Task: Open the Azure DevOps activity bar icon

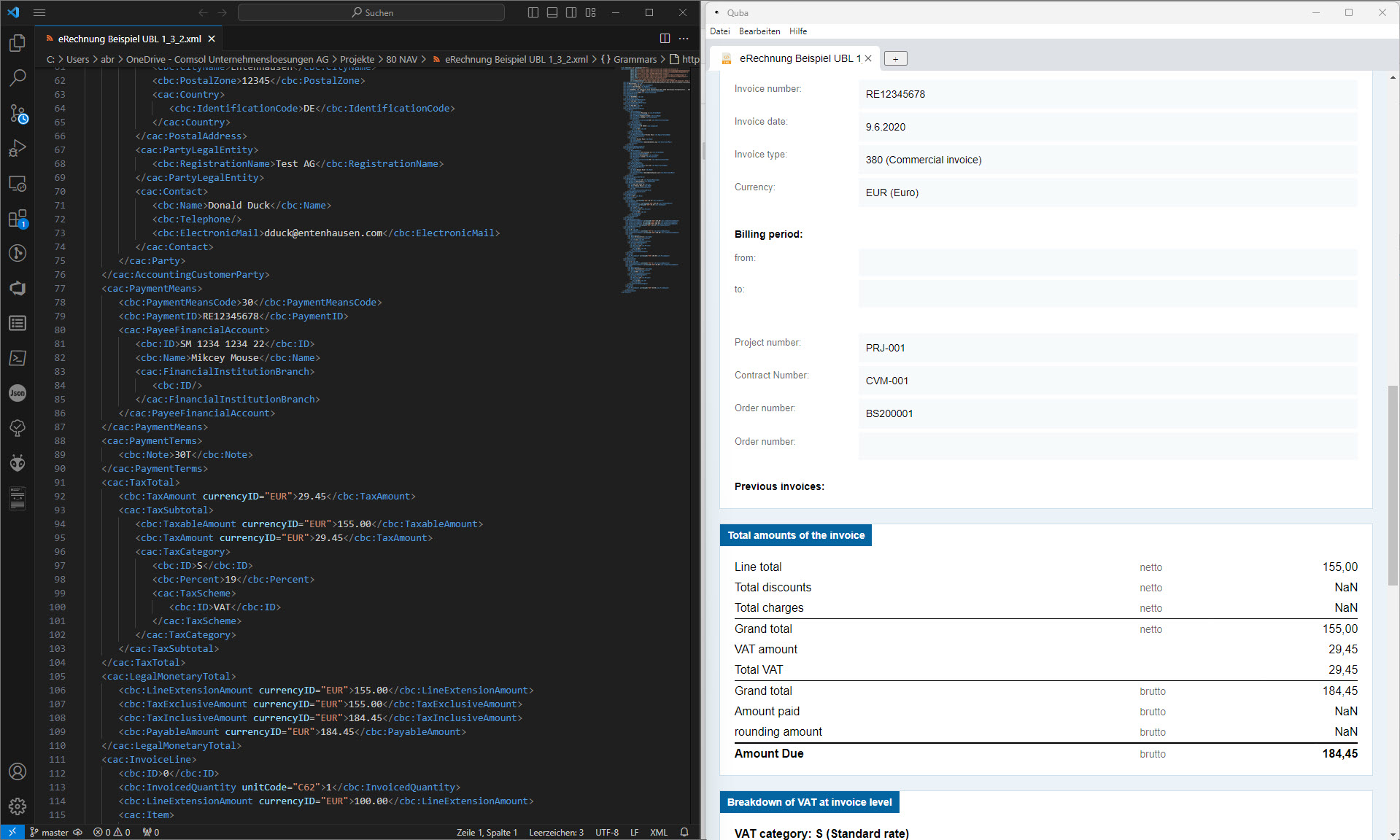Action: tap(18, 288)
